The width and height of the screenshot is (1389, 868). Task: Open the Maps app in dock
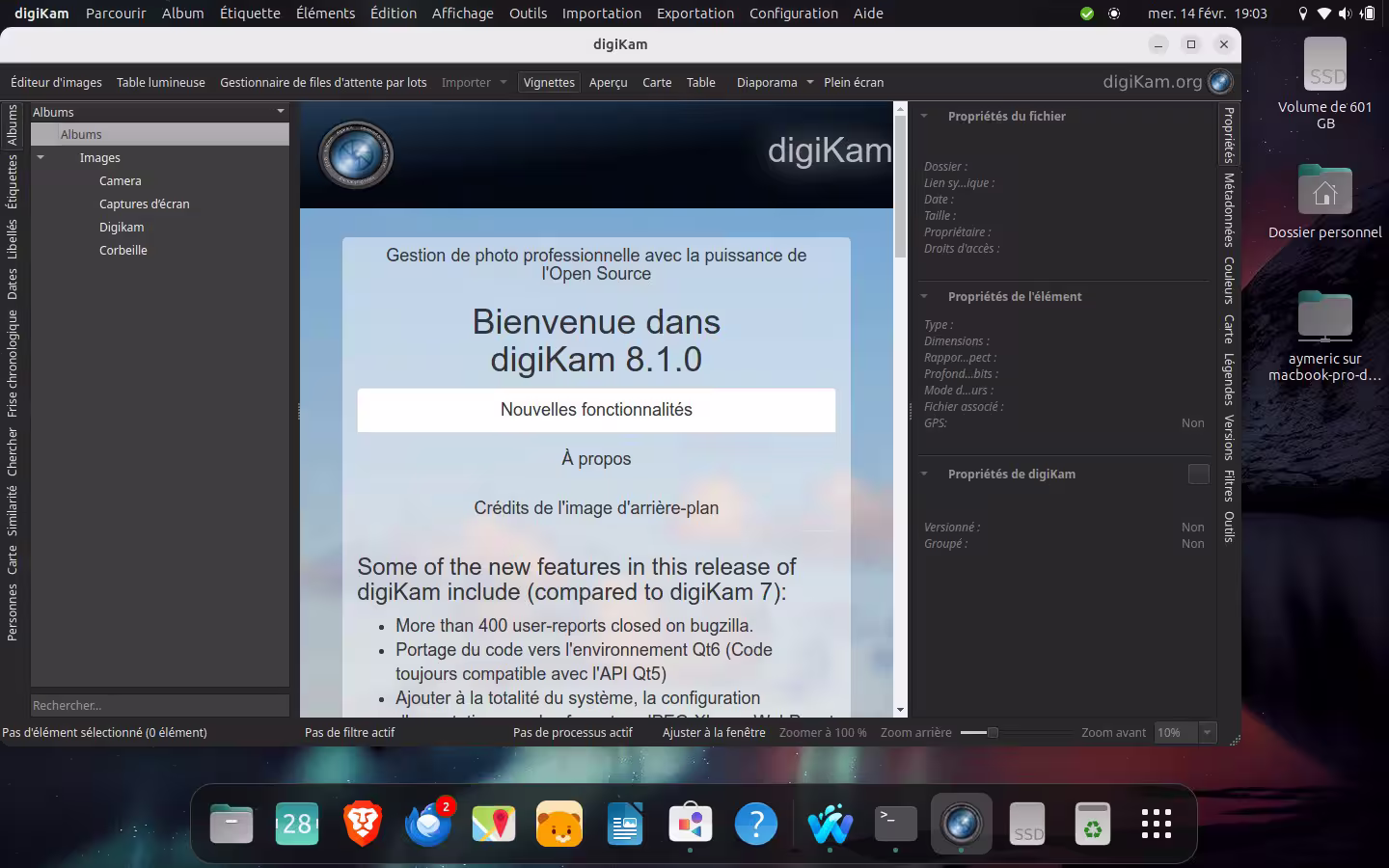click(x=494, y=824)
